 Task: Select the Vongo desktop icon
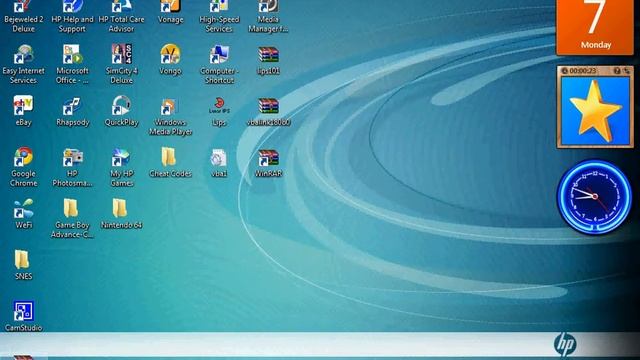pyautogui.click(x=170, y=60)
